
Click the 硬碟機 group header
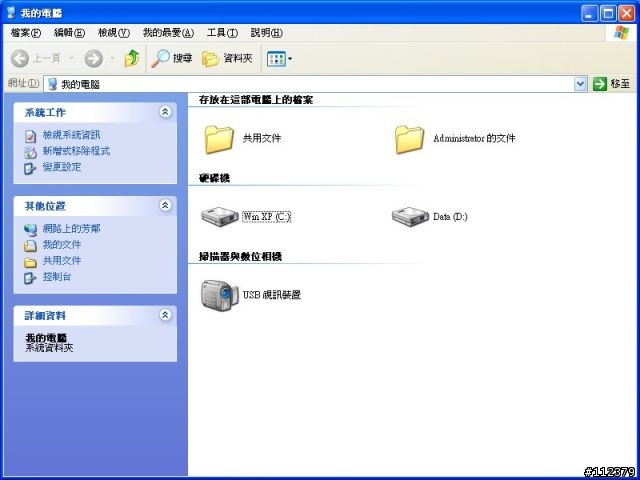214,178
